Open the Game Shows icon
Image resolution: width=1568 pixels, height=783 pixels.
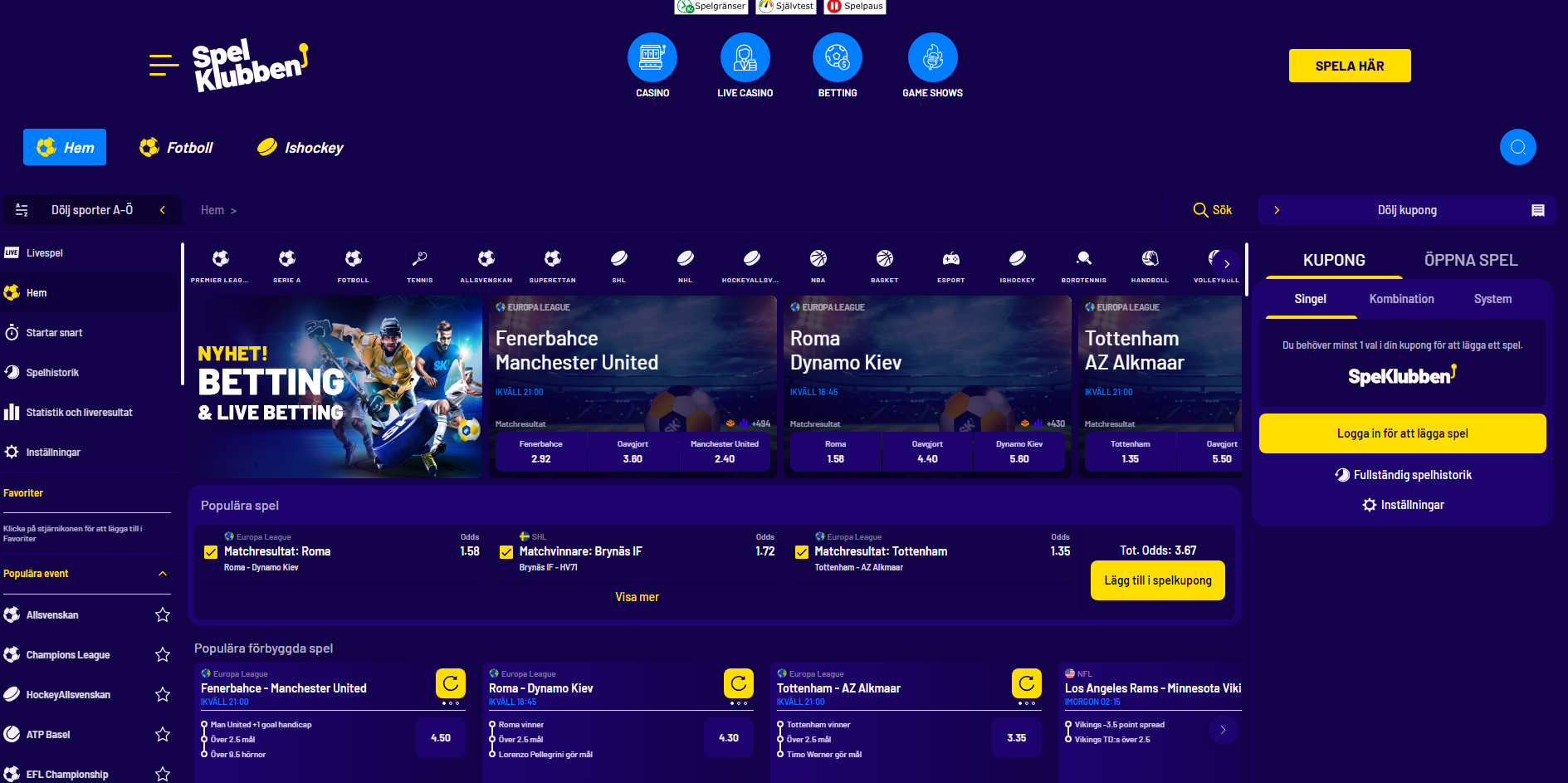[x=933, y=57]
